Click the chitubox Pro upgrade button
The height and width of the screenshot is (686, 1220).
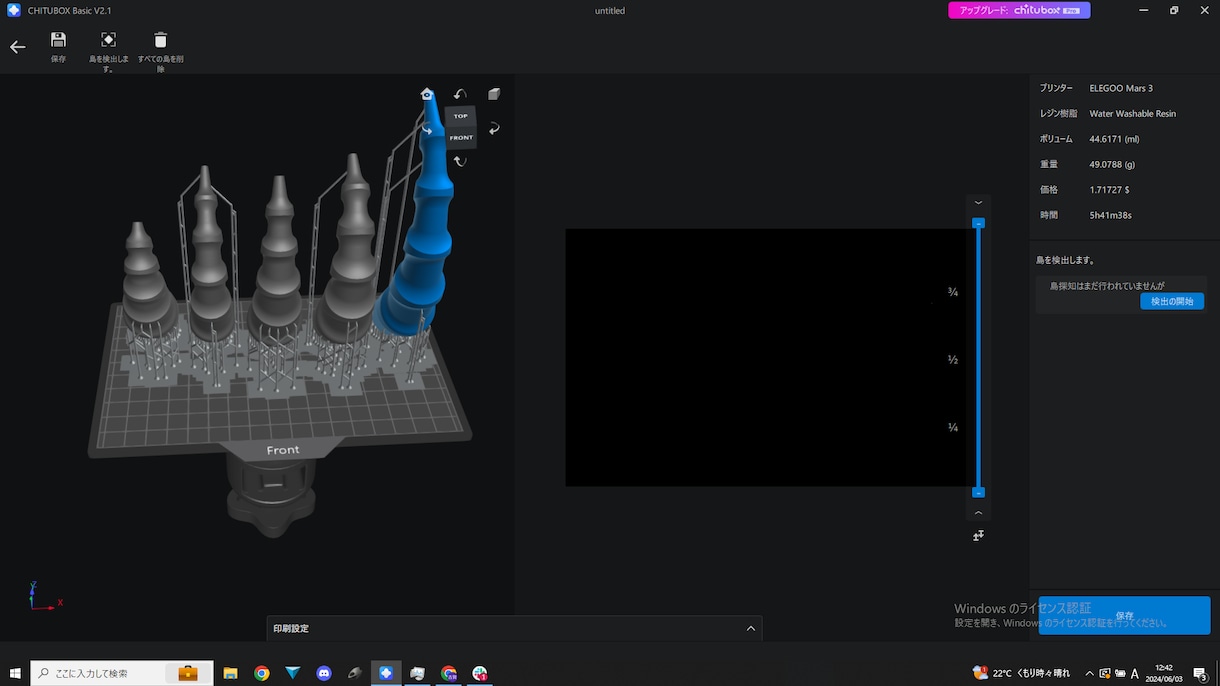click(x=1019, y=10)
